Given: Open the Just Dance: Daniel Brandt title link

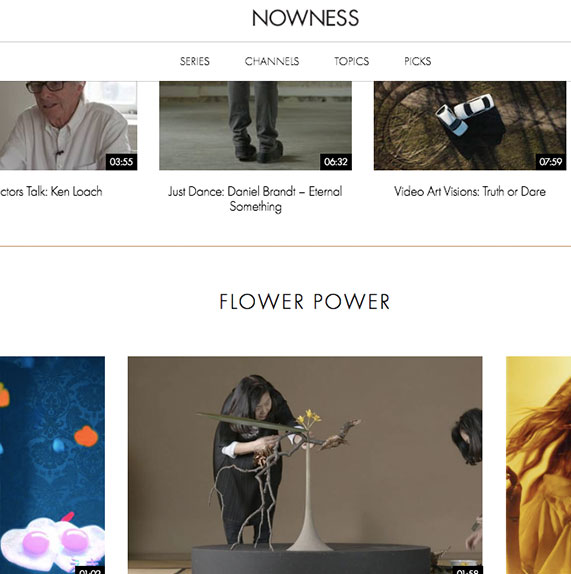Looking at the screenshot, I should [255, 199].
